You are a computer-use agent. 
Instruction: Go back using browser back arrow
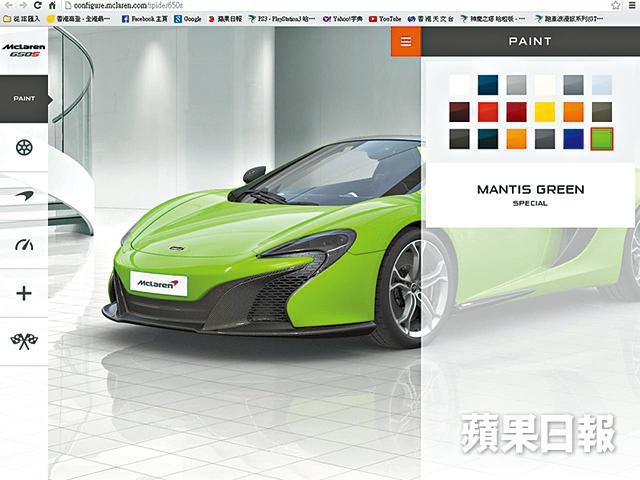(x=9, y=5)
